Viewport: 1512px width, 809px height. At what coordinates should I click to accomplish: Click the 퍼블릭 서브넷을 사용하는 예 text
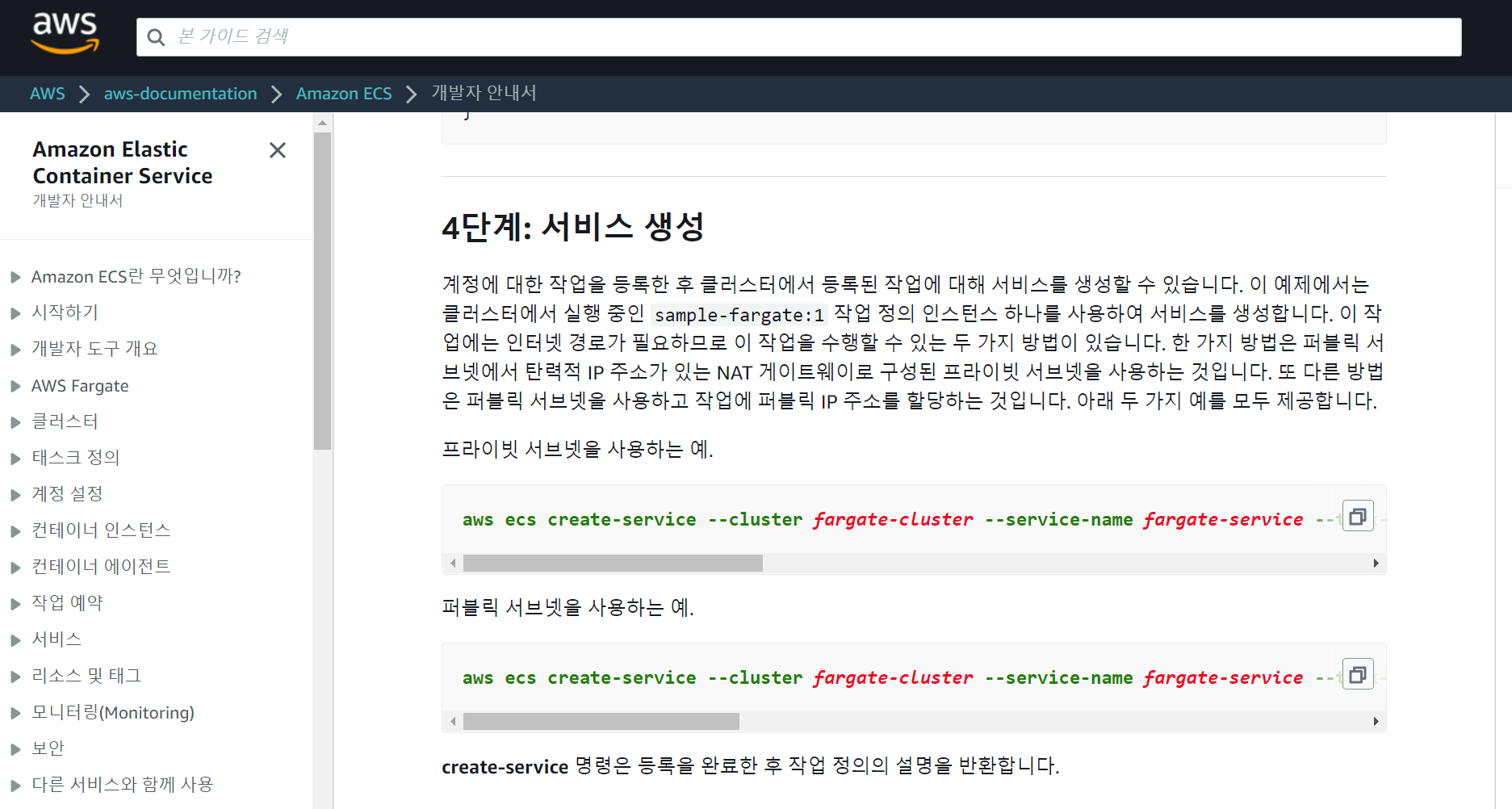coord(568,607)
